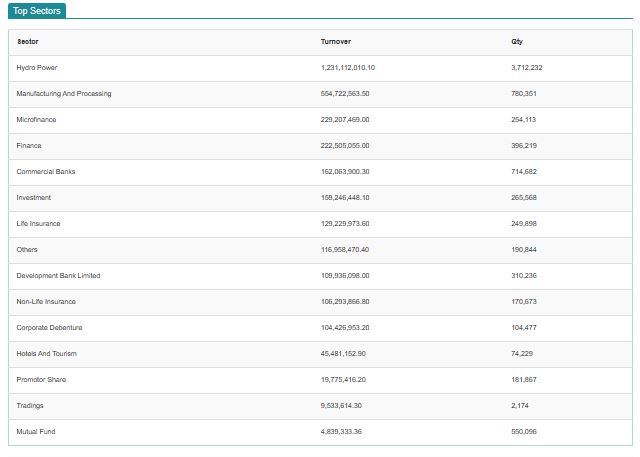Screen dimensions: 640x457
Task: Select Promotor Share sector name
Action: tap(41, 380)
